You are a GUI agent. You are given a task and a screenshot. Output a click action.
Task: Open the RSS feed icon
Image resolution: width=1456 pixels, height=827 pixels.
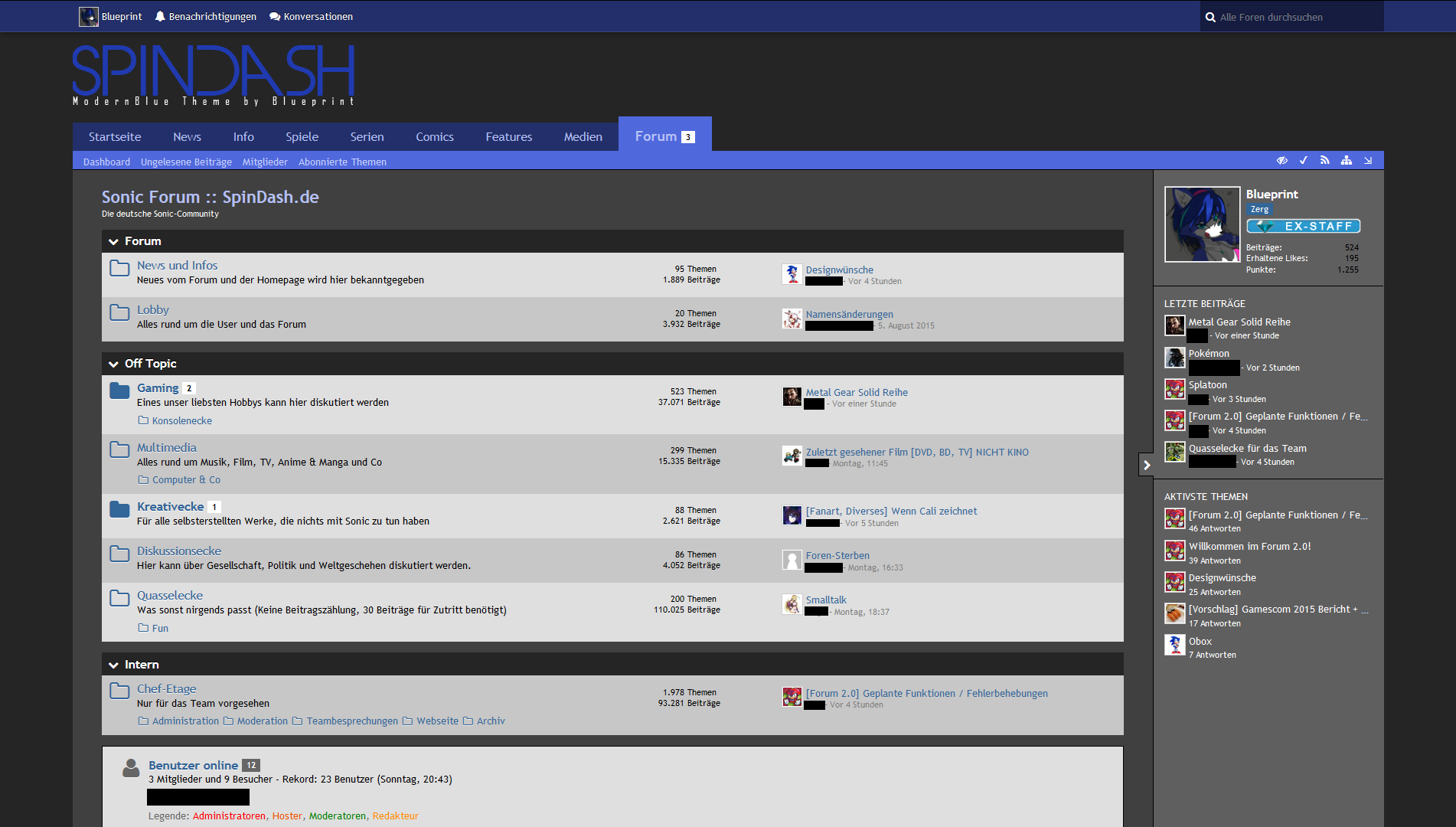click(x=1325, y=161)
